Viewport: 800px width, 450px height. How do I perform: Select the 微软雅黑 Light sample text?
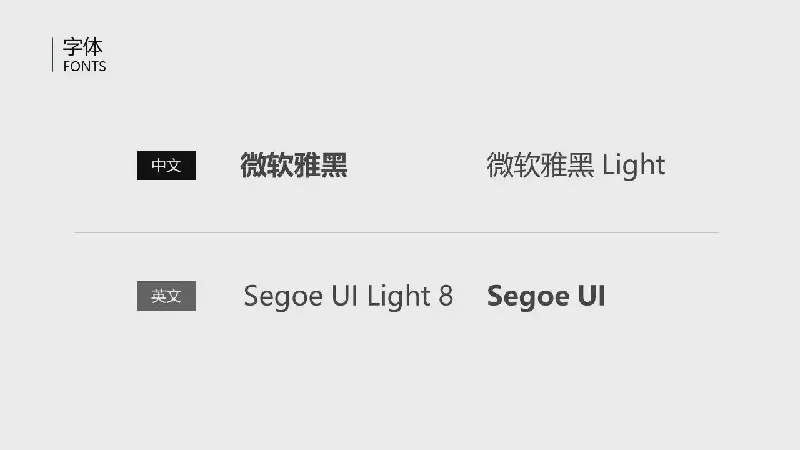[x=576, y=165]
